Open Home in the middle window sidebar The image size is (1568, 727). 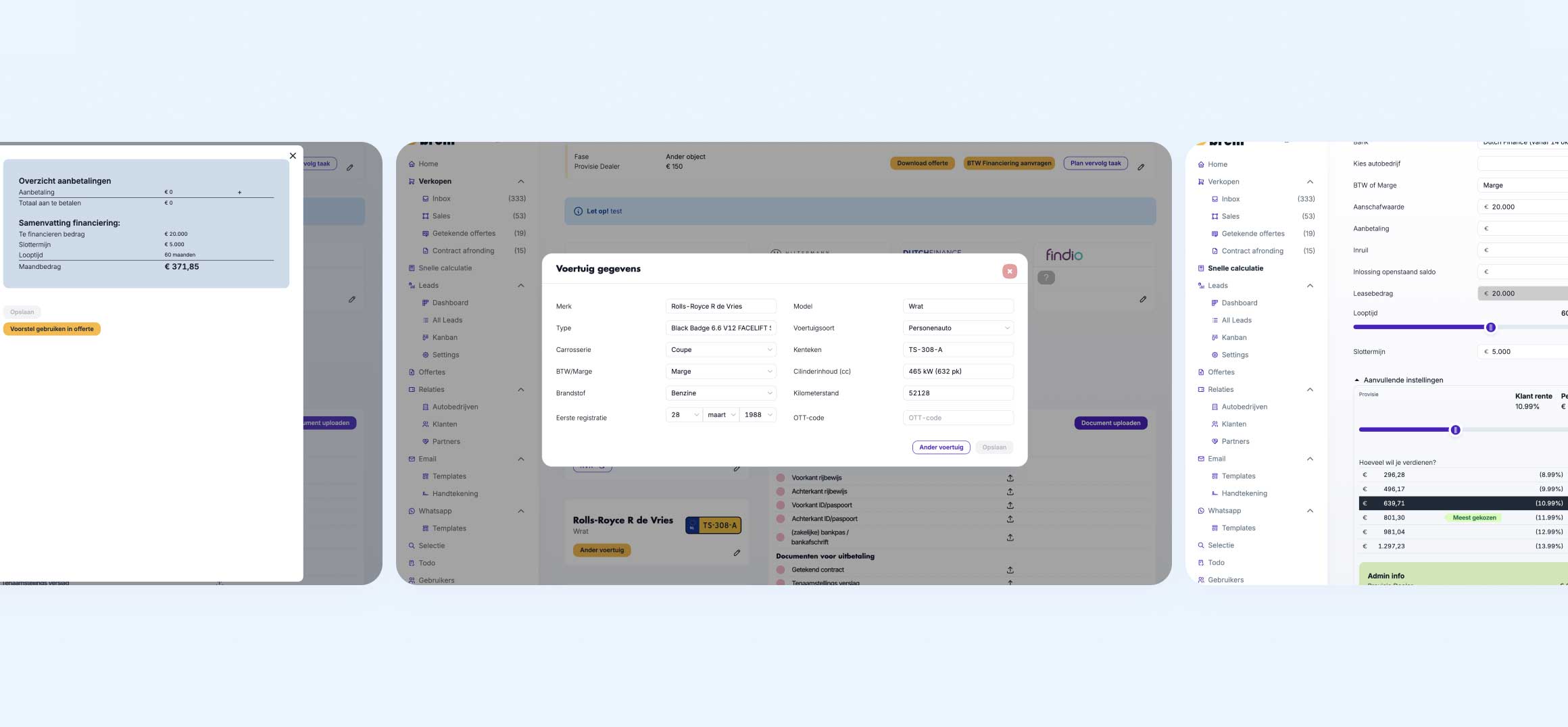[x=428, y=164]
